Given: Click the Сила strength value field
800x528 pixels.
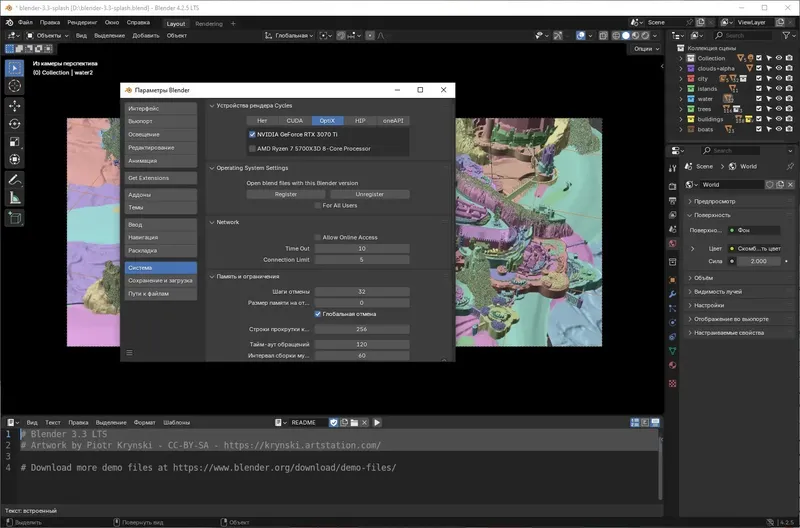Looking at the screenshot, I should (758, 261).
